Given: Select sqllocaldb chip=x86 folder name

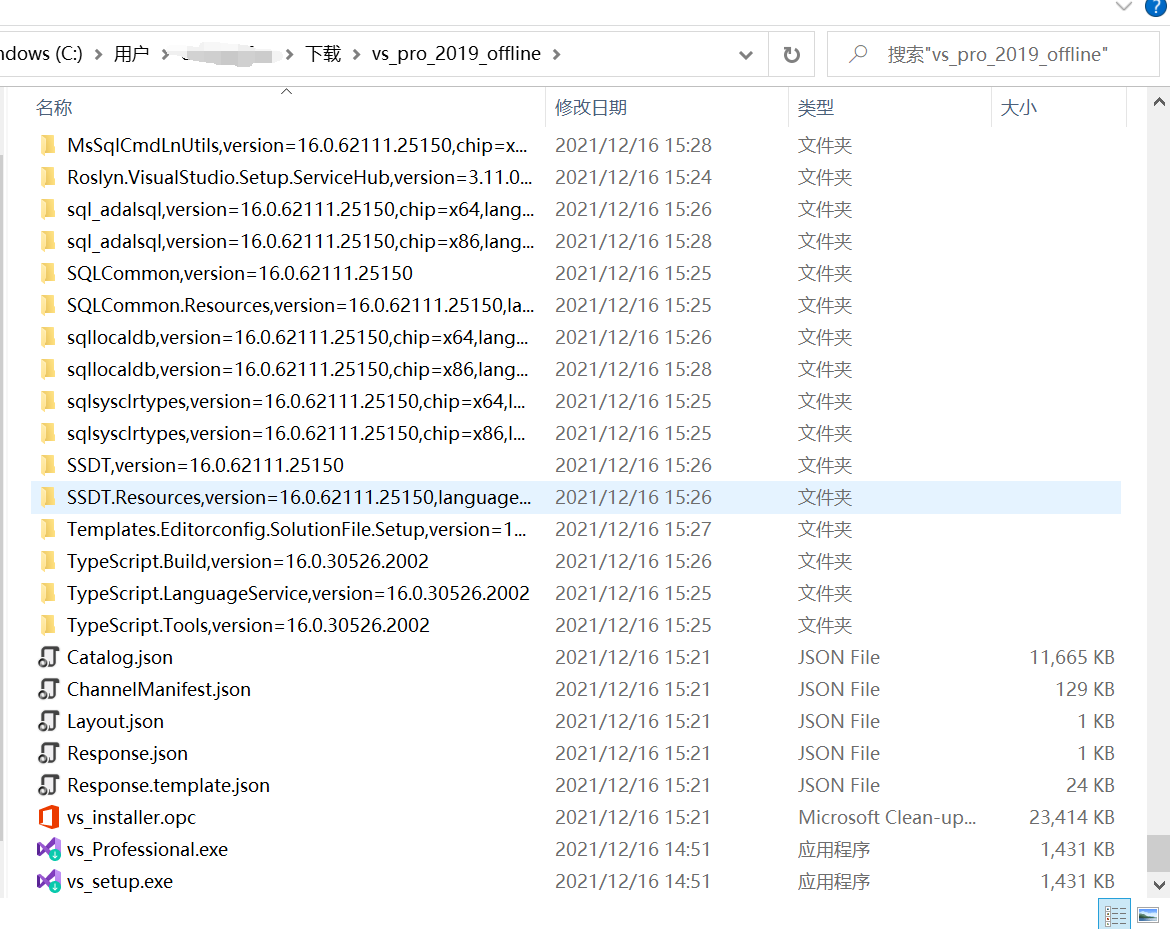Looking at the screenshot, I should pyautogui.click(x=297, y=369).
